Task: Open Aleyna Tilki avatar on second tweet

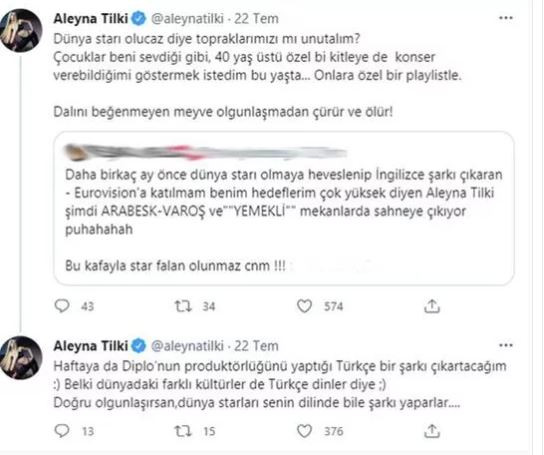Action: [x=21, y=358]
